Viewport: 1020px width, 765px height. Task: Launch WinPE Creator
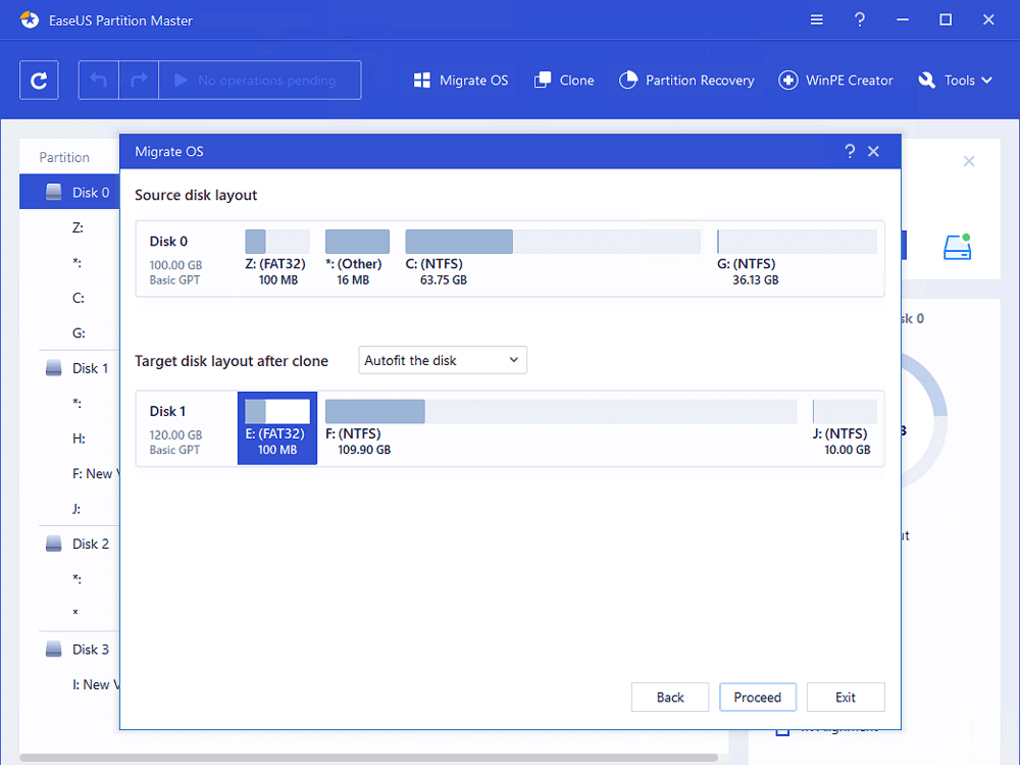pyautogui.click(x=836, y=80)
